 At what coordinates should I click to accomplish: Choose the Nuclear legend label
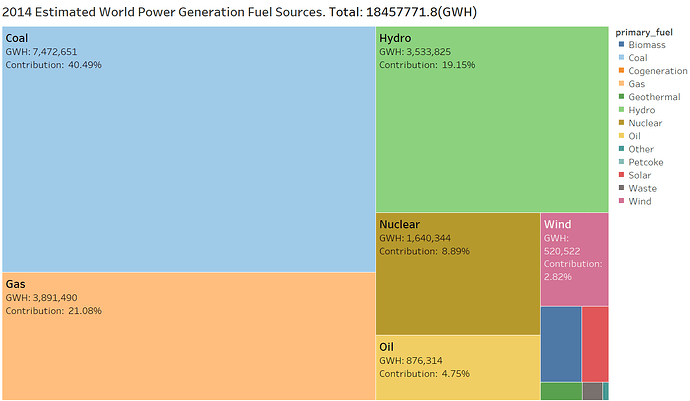click(x=645, y=123)
